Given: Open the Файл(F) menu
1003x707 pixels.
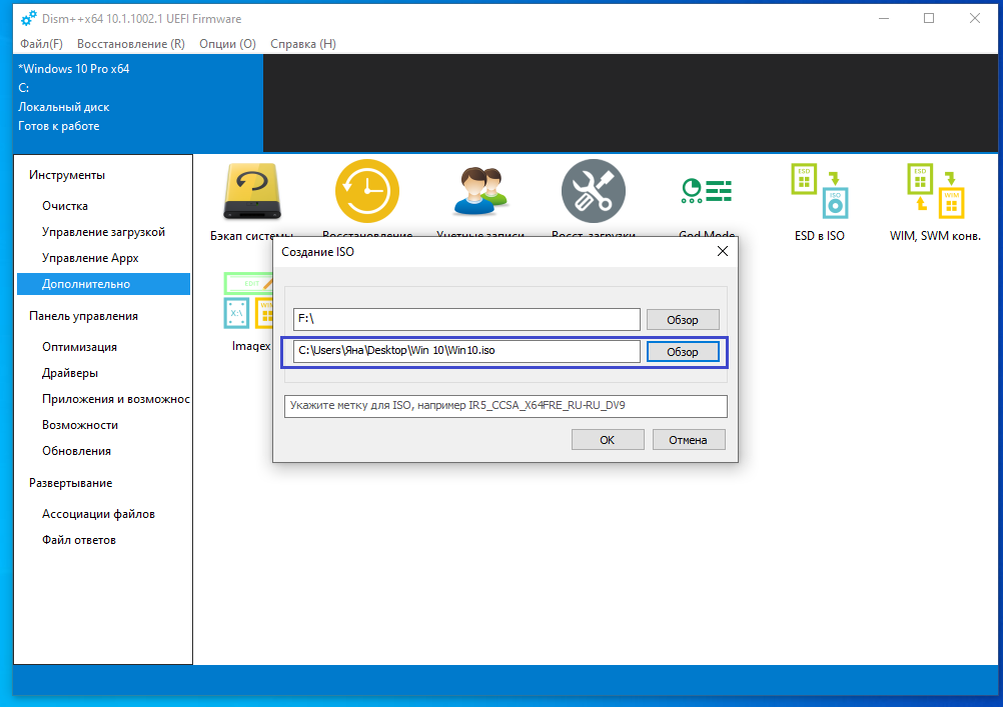Looking at the screenshot, I should coord(41,44).
